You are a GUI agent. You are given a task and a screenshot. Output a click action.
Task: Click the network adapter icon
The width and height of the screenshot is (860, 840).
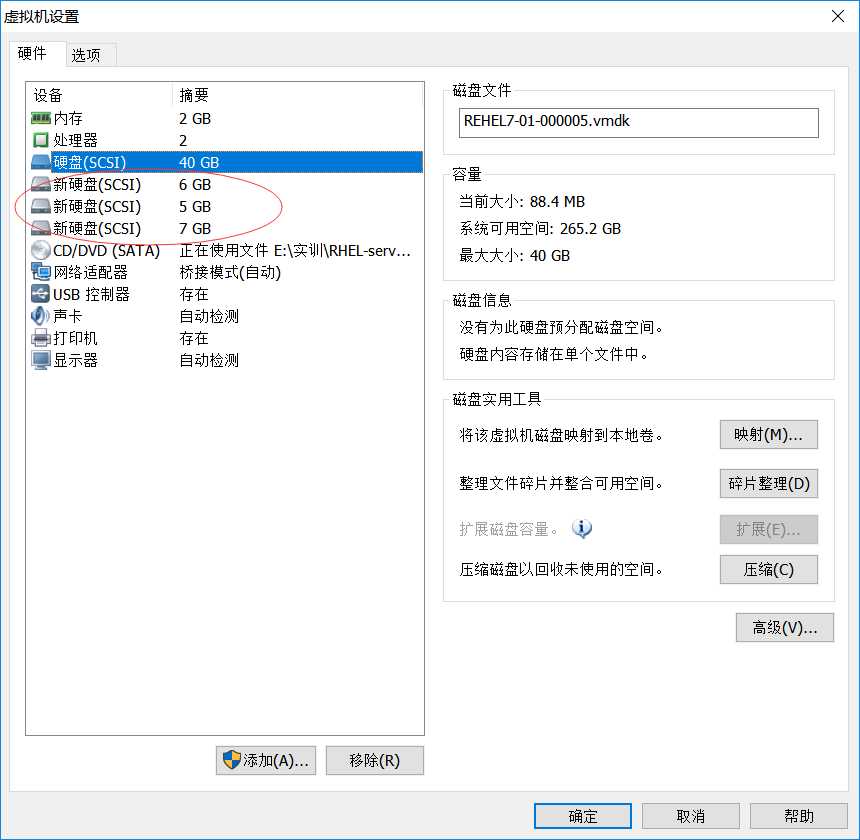point(41,272)
